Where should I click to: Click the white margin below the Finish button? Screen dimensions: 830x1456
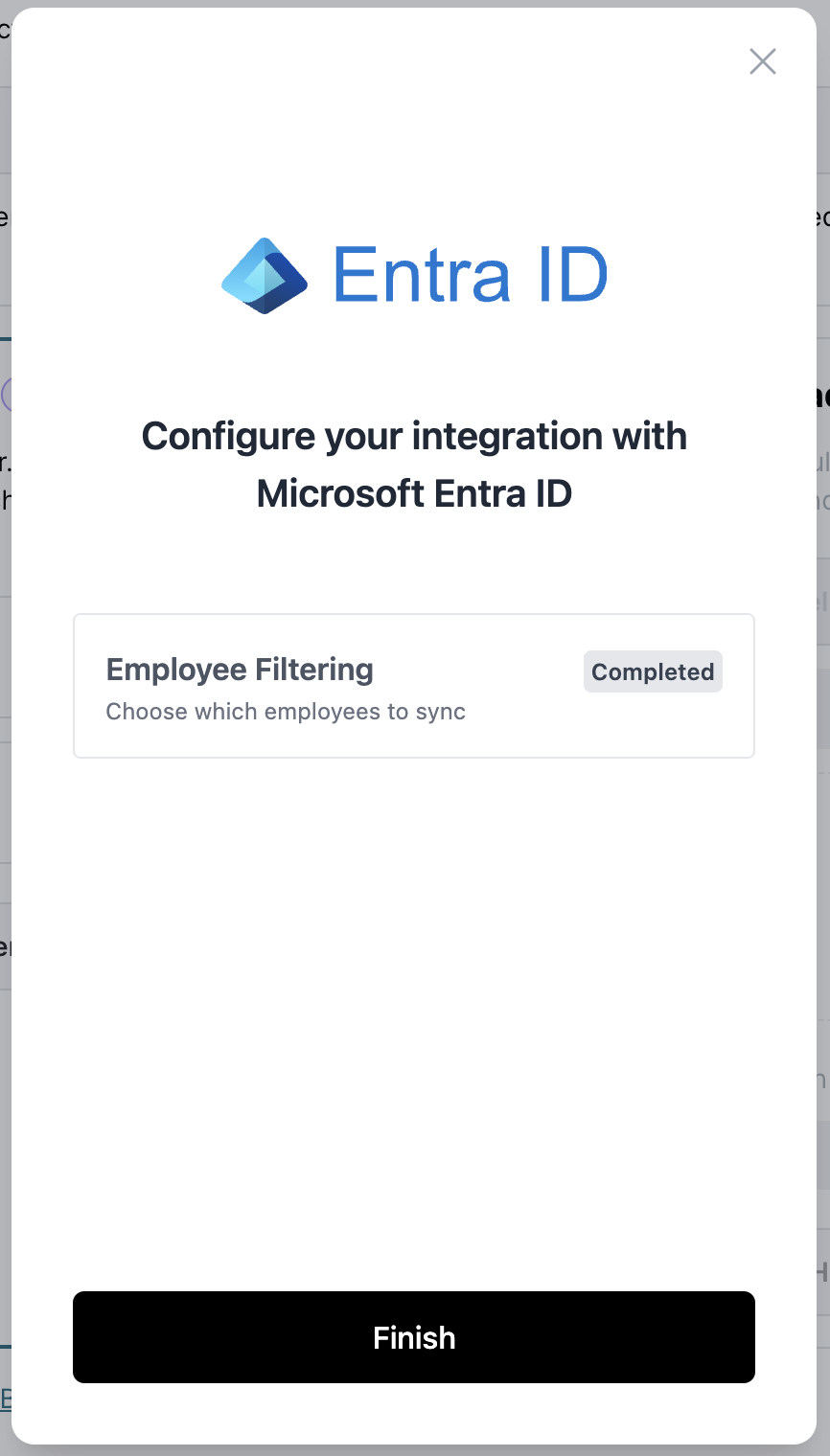point(414,1413)
